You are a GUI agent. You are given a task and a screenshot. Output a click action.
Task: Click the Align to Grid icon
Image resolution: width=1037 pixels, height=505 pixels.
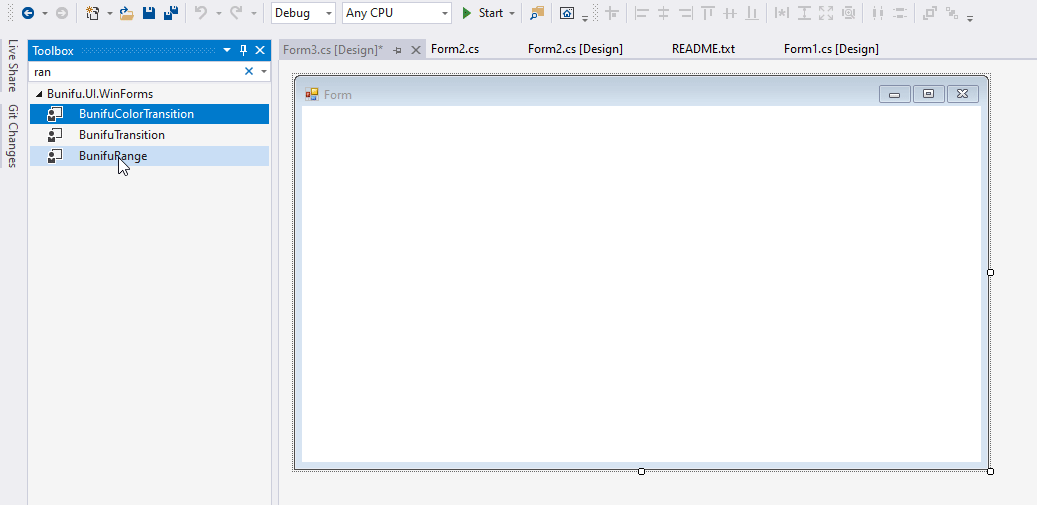pyautogui.click(x=613, y=13)
